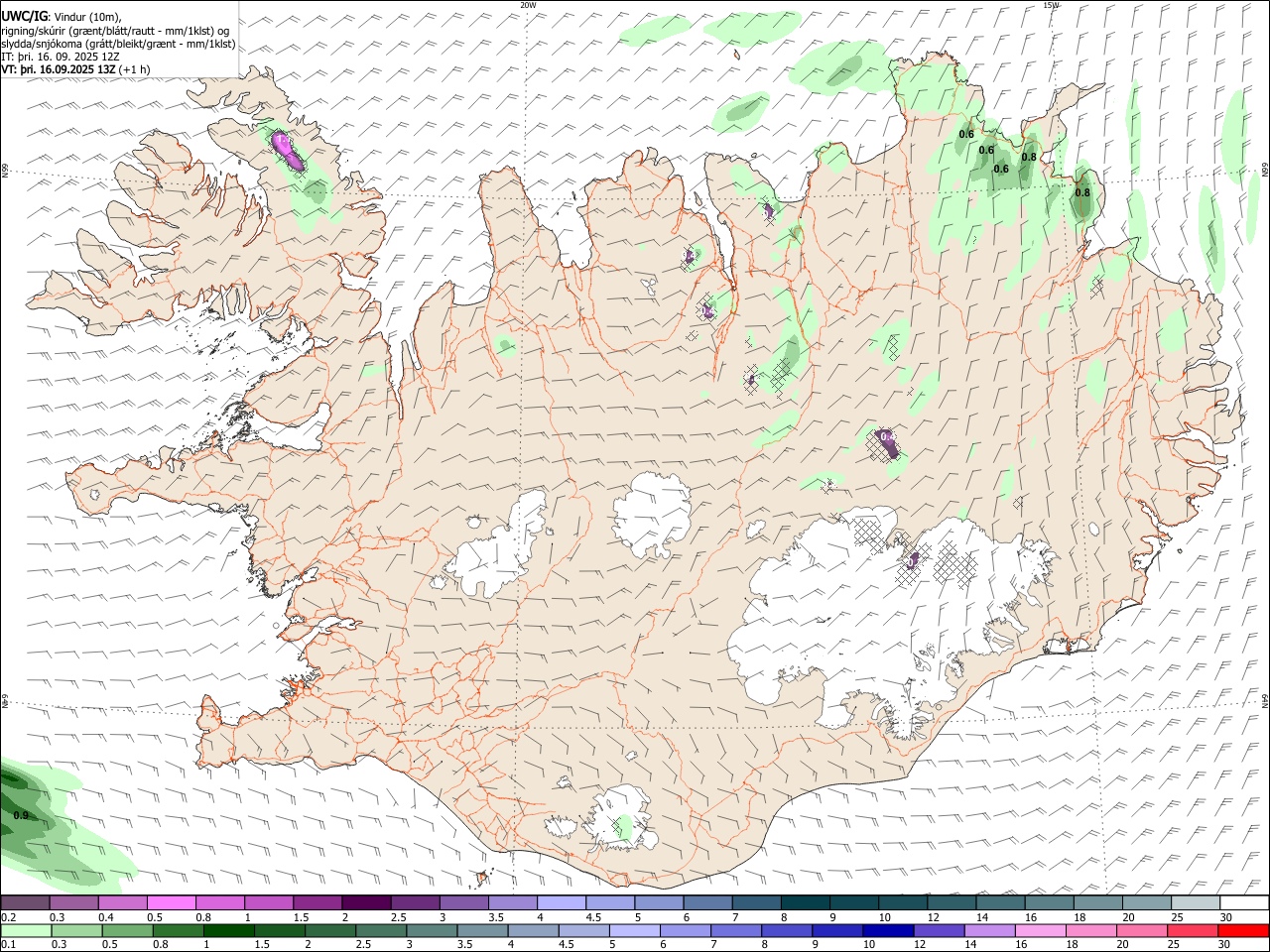
Task: Click the navy blue 10–12 swatch on lower scale
Action: (886, 931)
